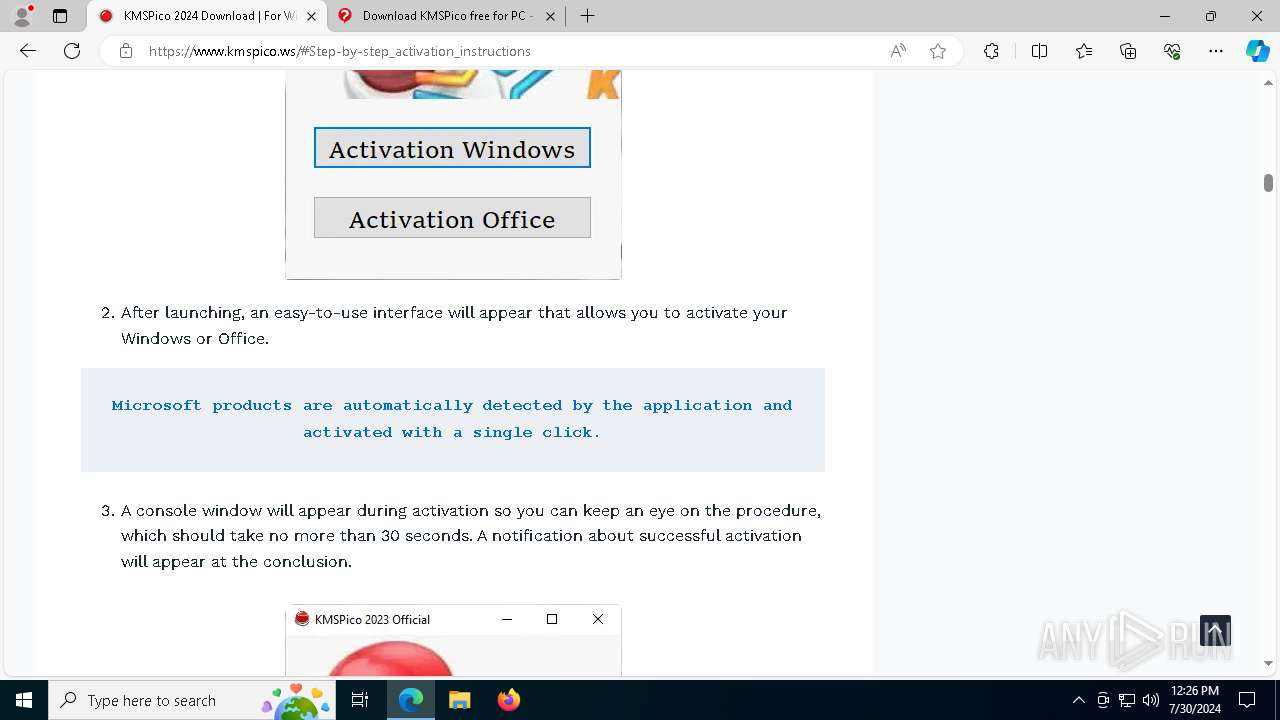Open the clock and date flyout
1280x720 pixels.
coord(1194,700)
